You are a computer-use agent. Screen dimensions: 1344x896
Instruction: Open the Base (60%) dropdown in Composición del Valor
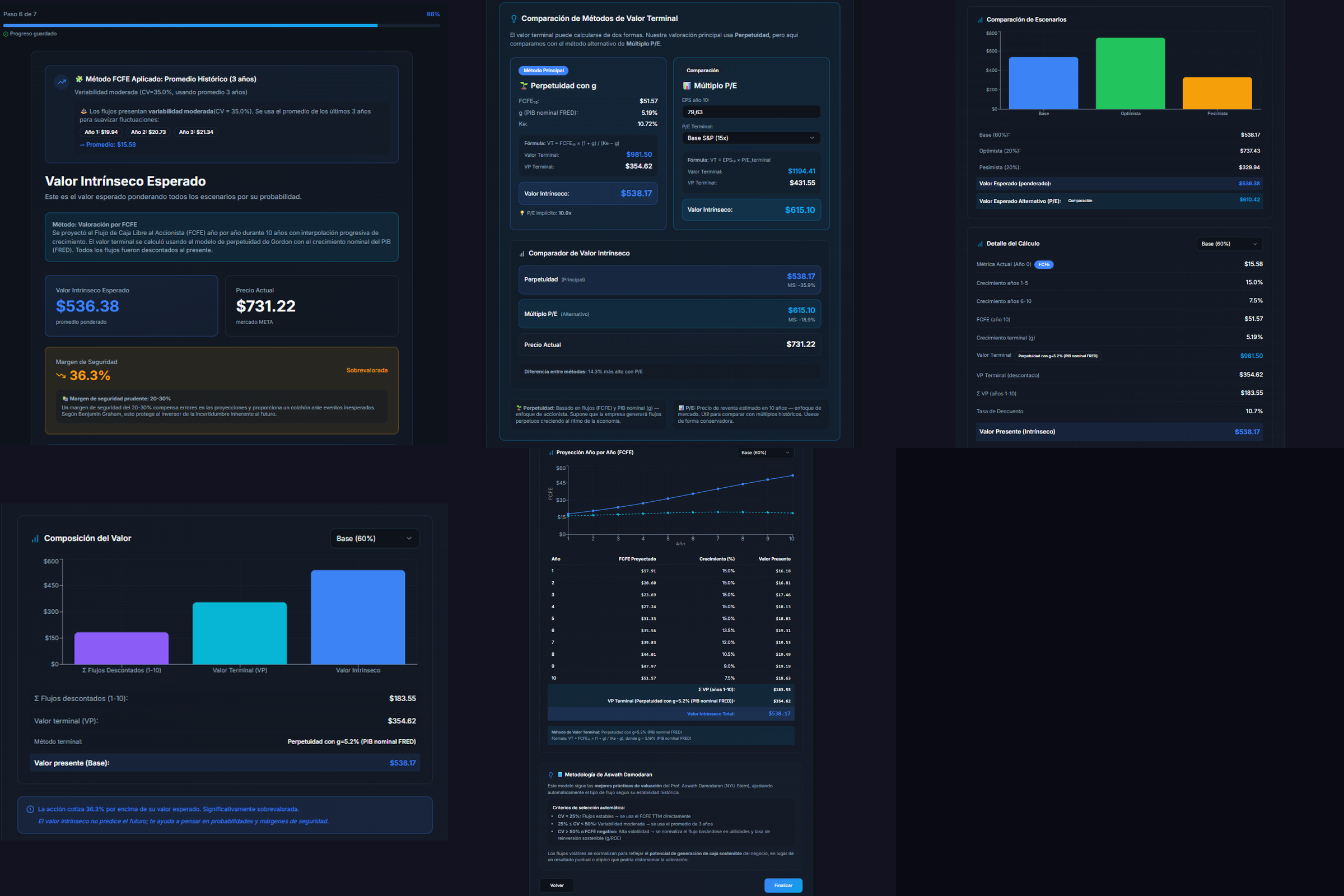(374, 539)
